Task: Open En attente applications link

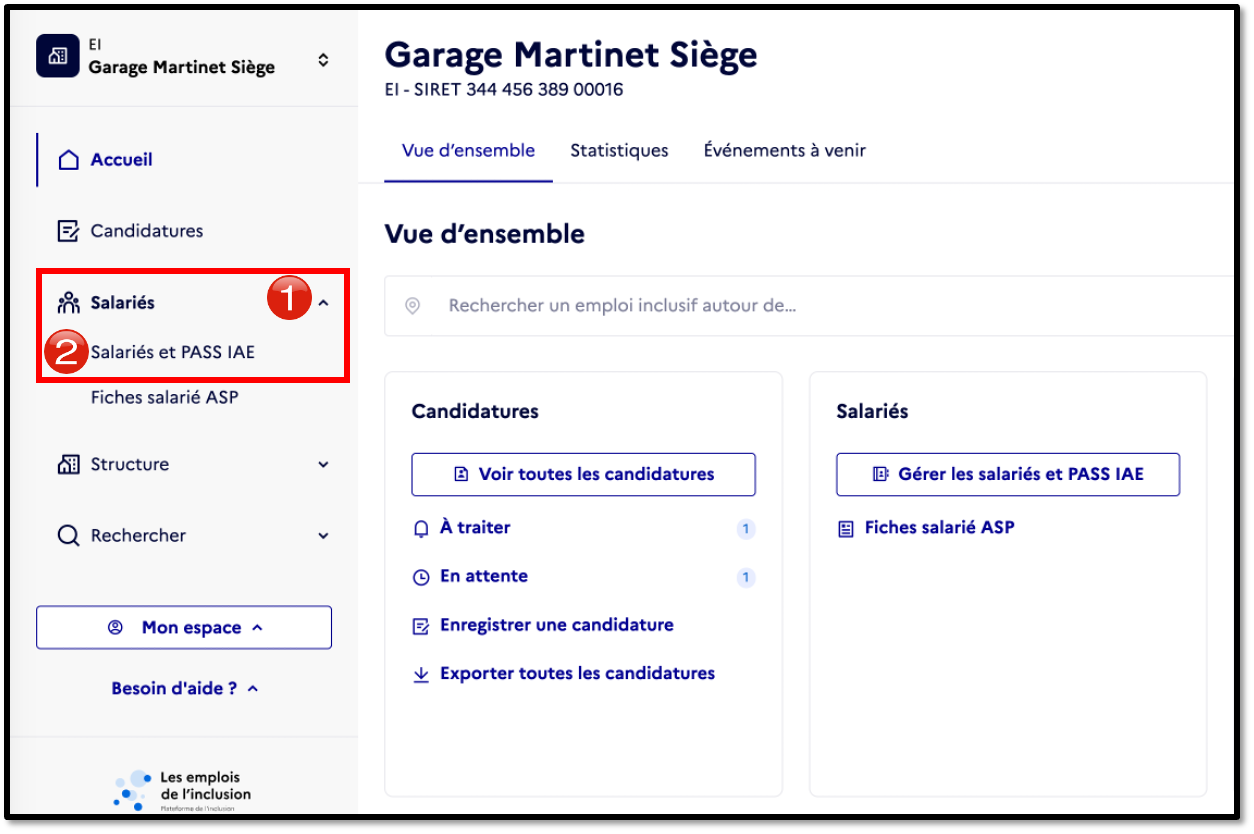Action: 484,576
